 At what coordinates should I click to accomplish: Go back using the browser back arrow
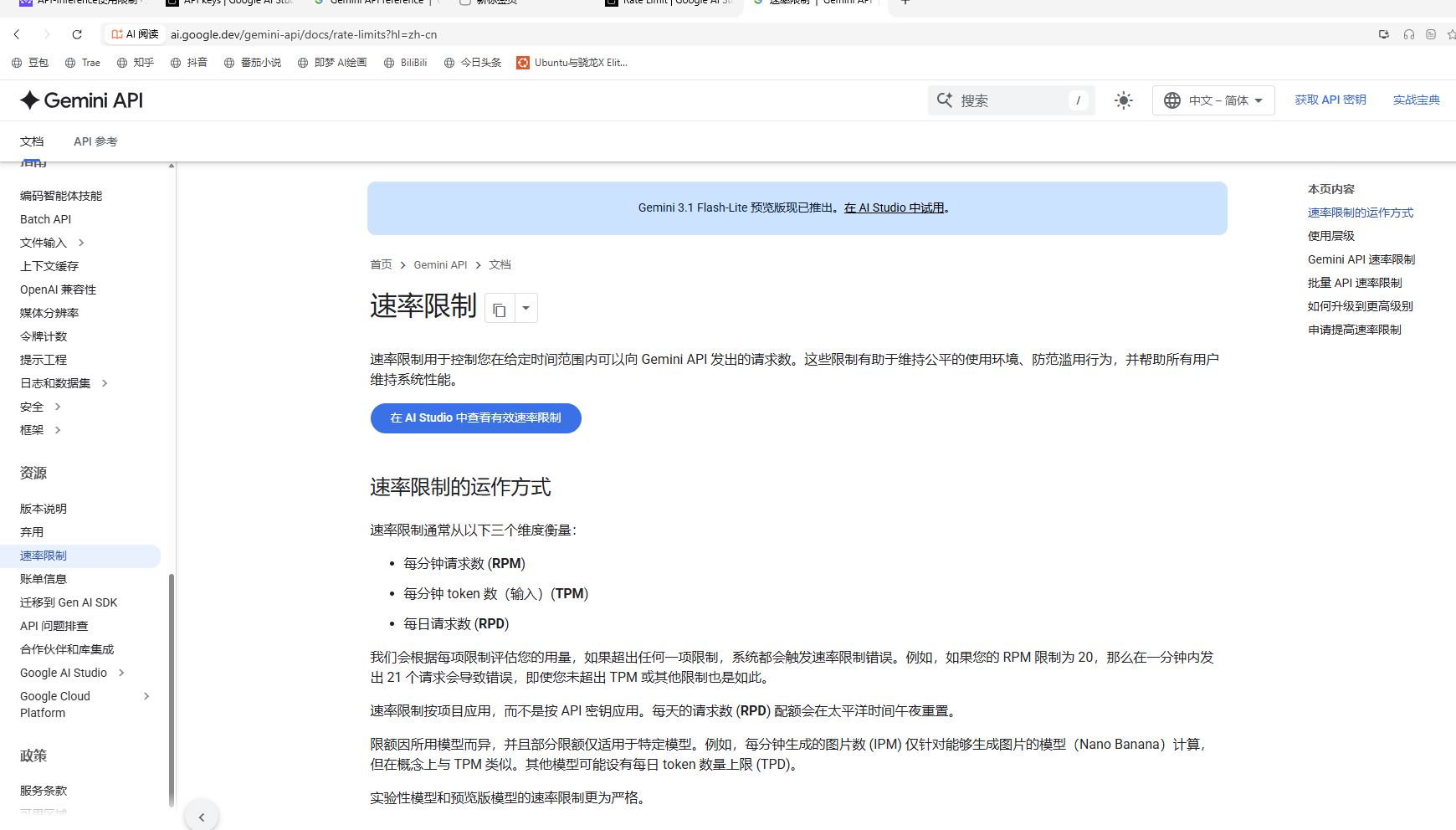point(17,34)
